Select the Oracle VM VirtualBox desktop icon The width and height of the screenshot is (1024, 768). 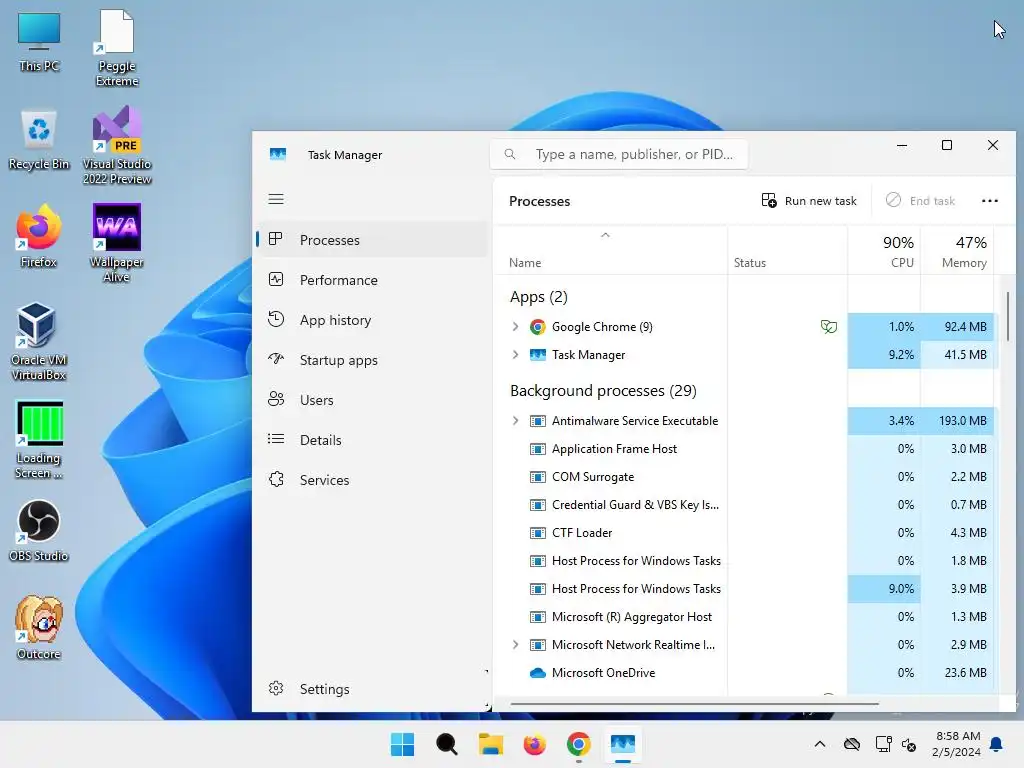(39, 342)
